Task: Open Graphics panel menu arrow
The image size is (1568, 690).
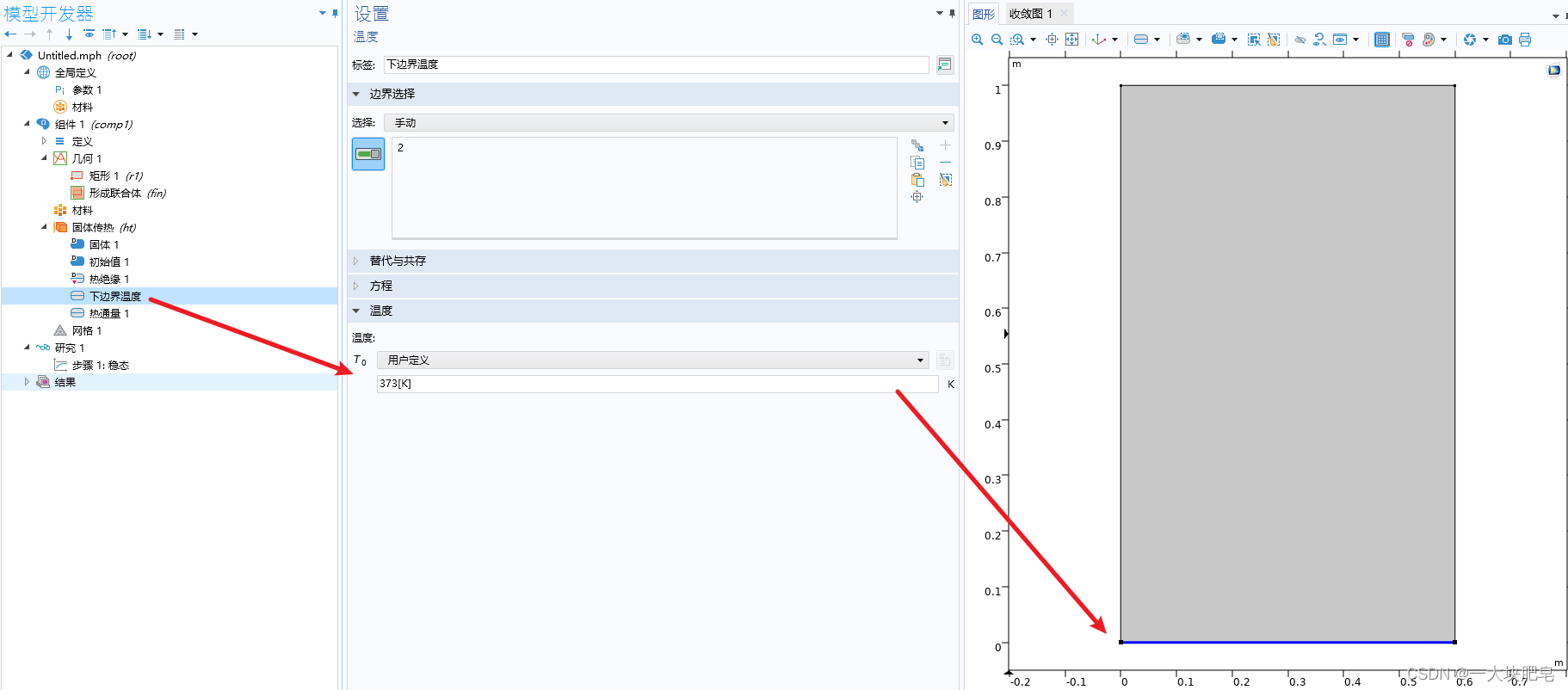Action: click(x=1555, y=15)
